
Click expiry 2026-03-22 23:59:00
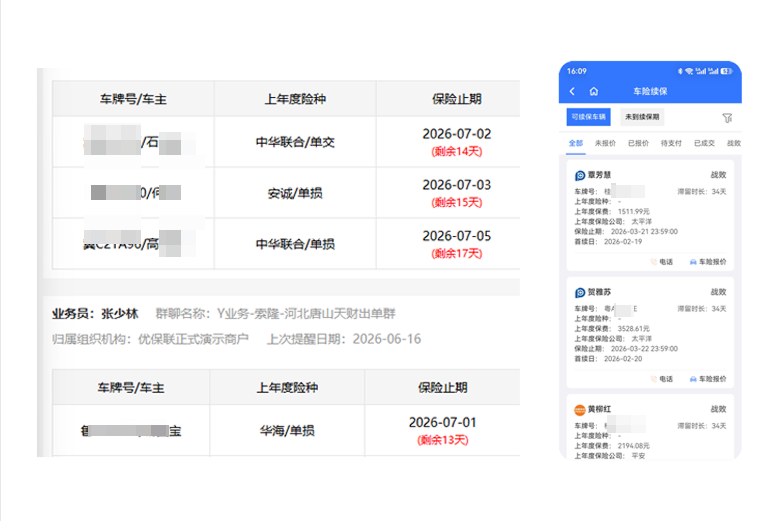pyautogui.click(x=644, y=349)
